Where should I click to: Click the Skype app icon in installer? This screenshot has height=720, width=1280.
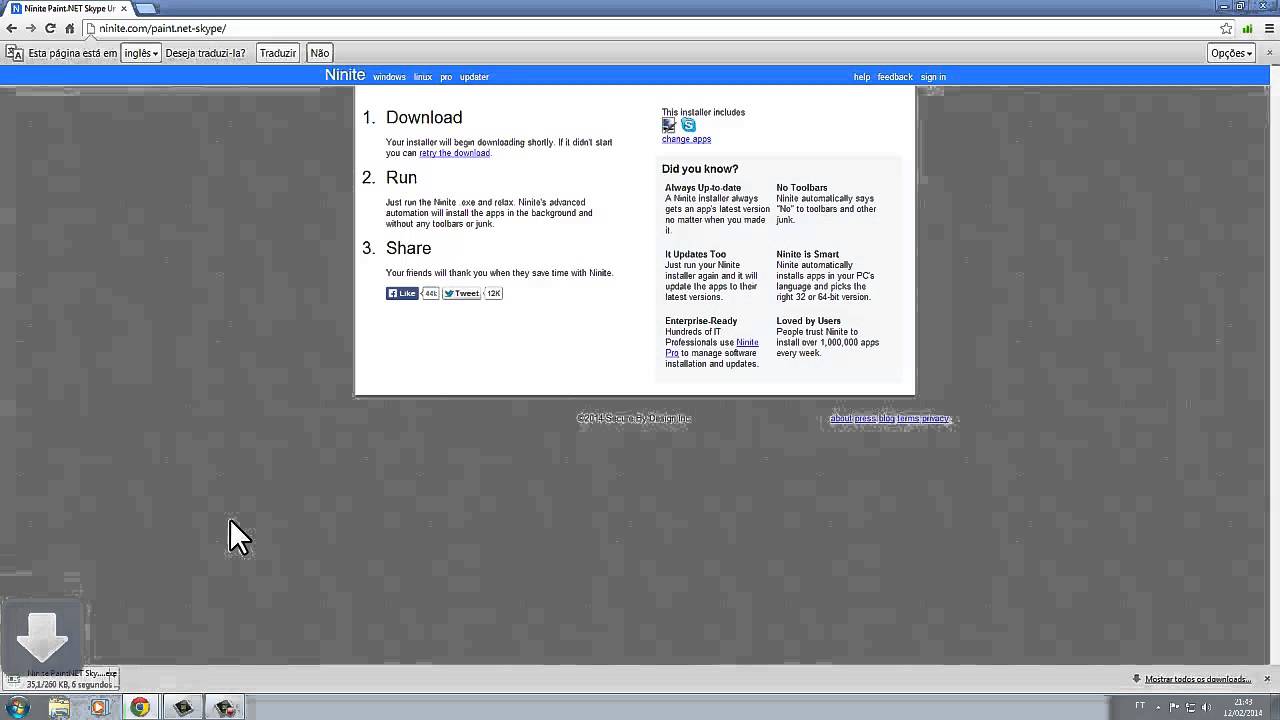(x=688, y=125)
